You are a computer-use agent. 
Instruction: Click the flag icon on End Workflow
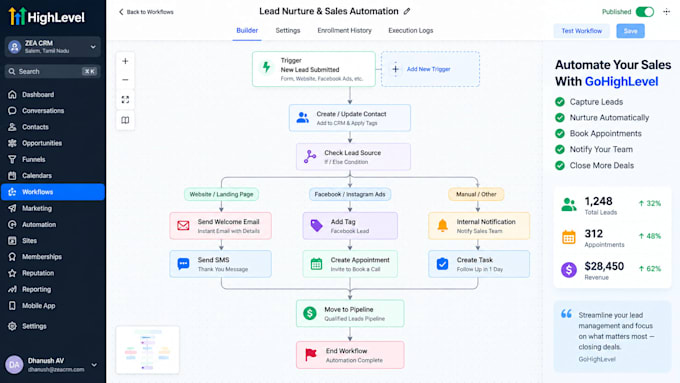click(x=311, y=354)
